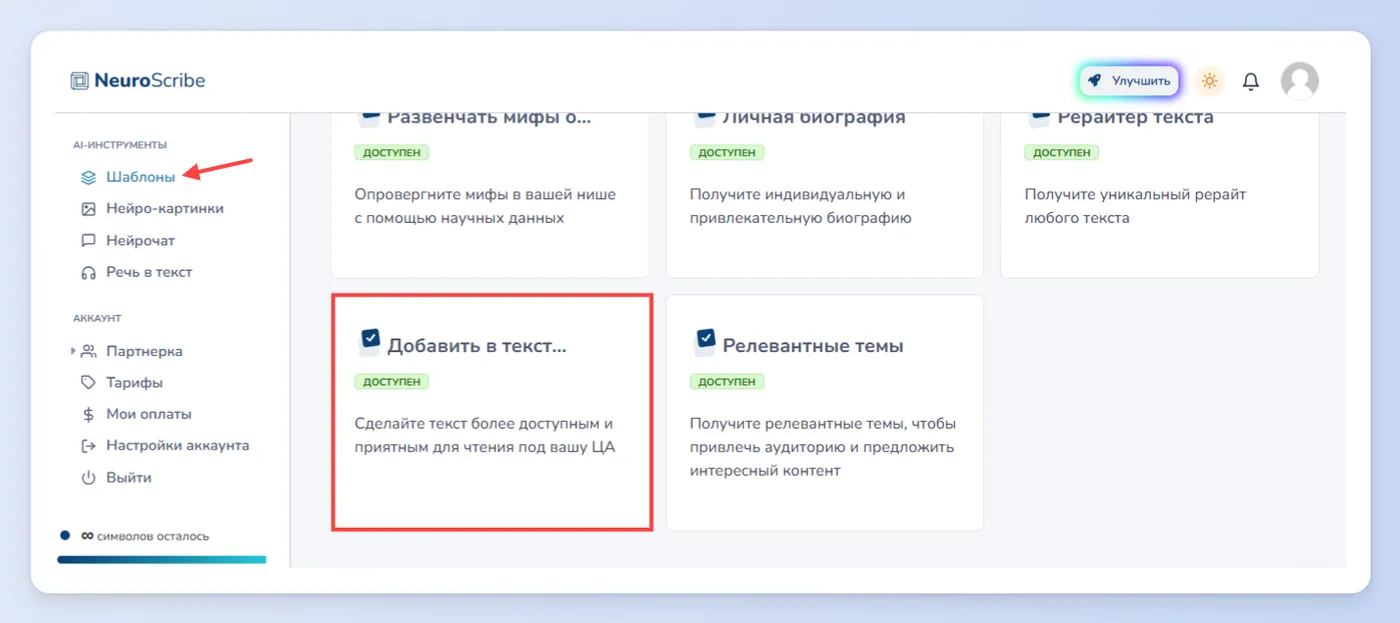The height and width of the screenshot is (623, 1400).
Task: Click the АККАУНТ section heading
Action: click(97, 318)
